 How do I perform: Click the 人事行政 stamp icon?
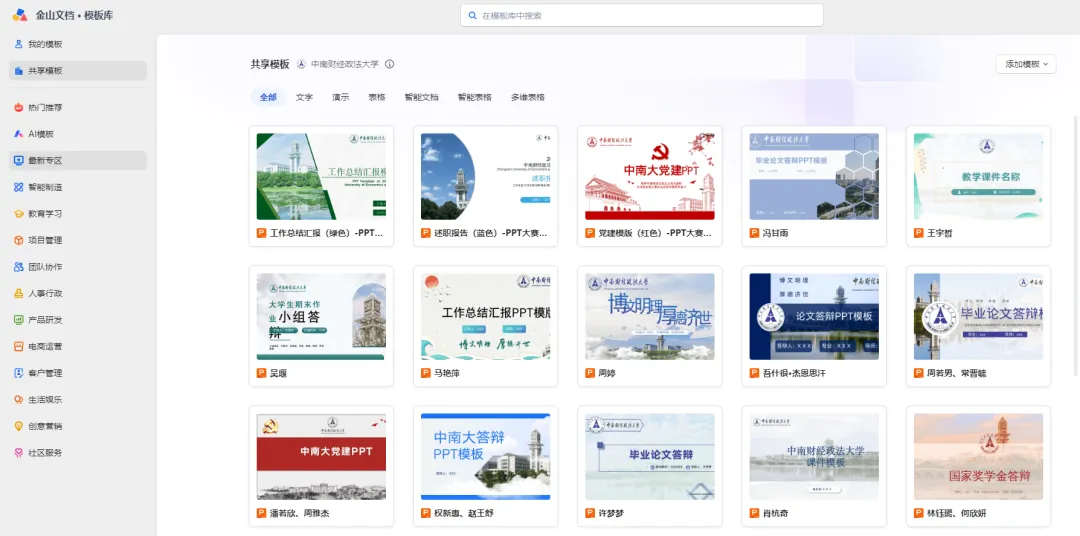[x=19, y=293]
